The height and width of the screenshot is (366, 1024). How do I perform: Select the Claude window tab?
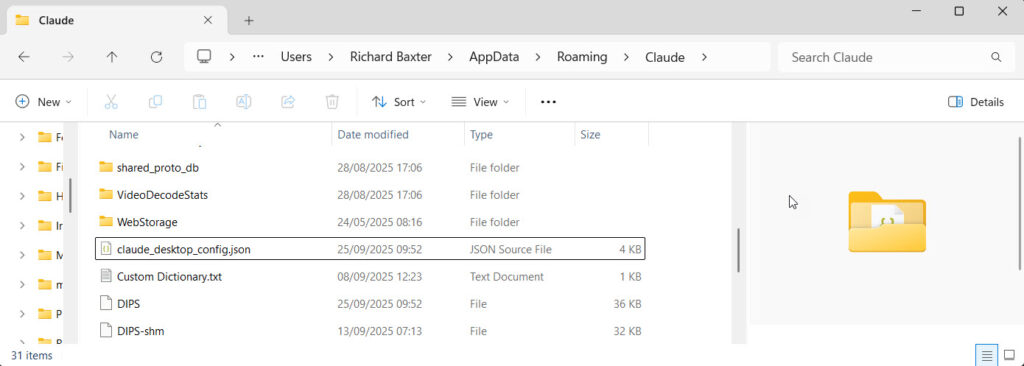[117, 20]
